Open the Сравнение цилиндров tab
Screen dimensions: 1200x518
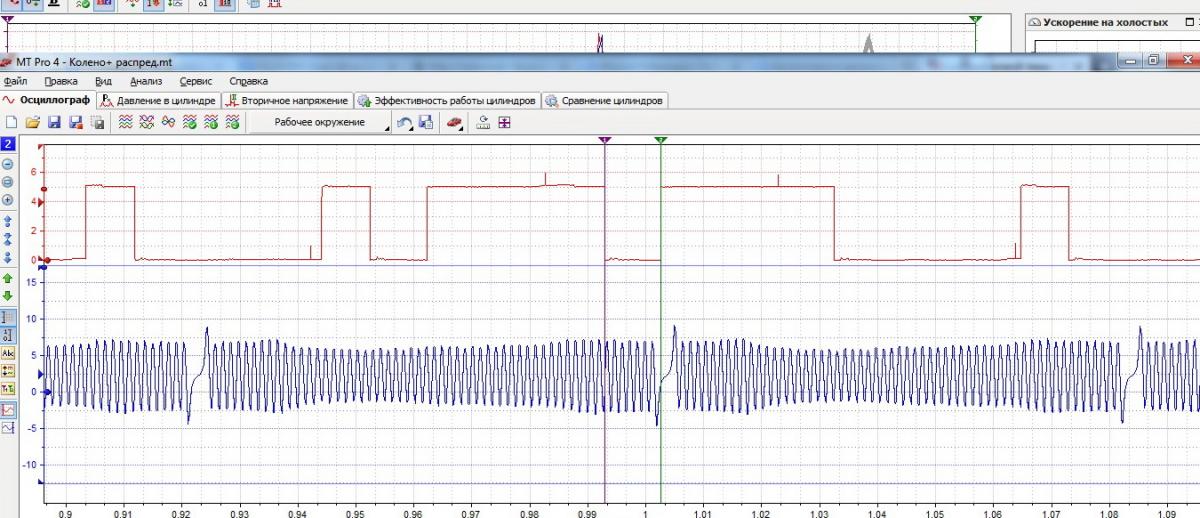(604, 101)
